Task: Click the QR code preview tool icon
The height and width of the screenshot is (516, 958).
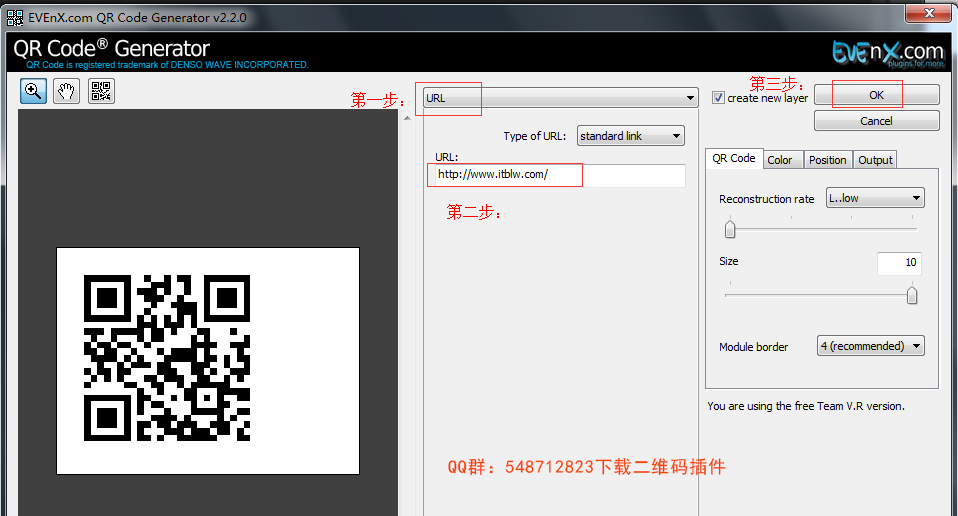Action: [x=101, y=92]
